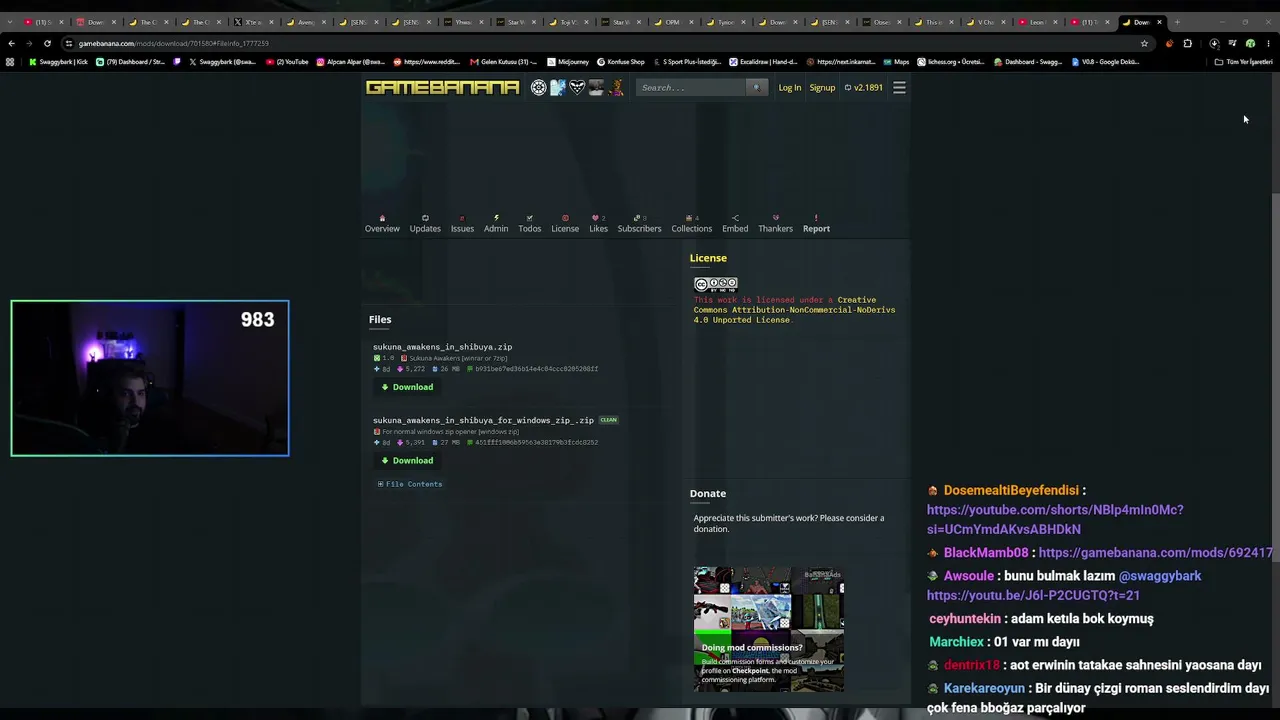Open the Thankers tab
The image size is (1280, 720).
[775, 224]
